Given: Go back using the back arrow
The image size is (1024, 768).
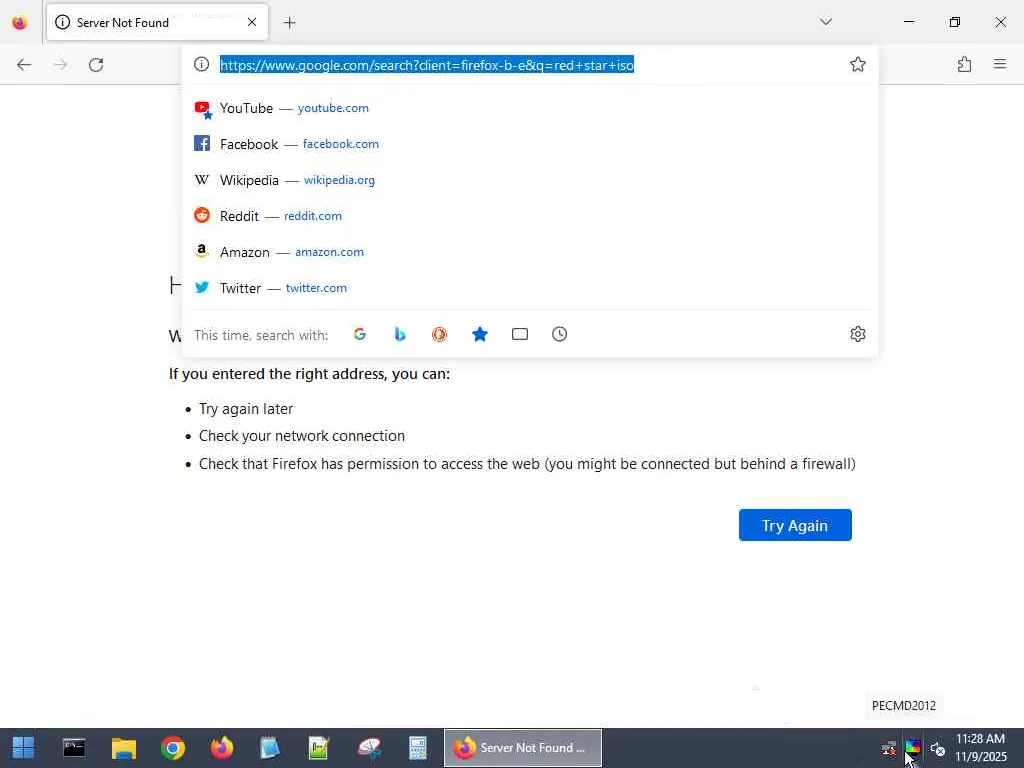Looking at the screenshot, I should pyautogui.click(x=24, y=65).
